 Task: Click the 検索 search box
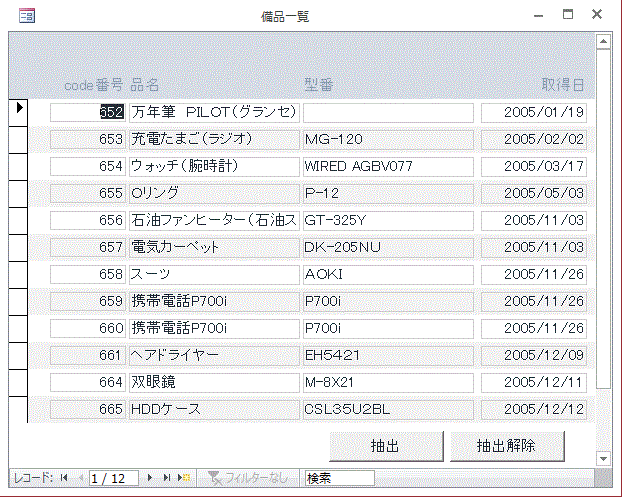click(x=339, y=478)
